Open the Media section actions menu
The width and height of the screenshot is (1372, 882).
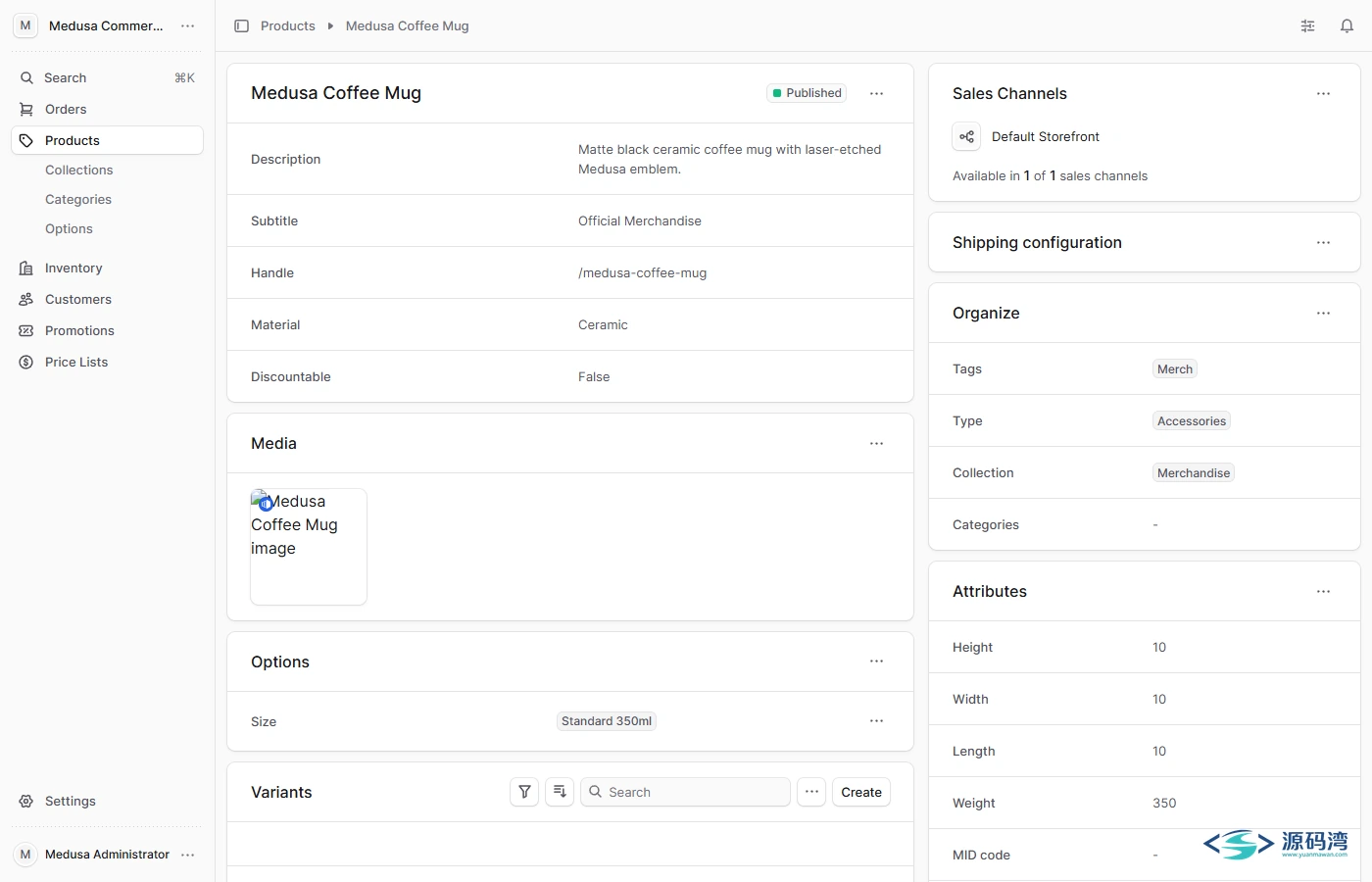point(876,443)
